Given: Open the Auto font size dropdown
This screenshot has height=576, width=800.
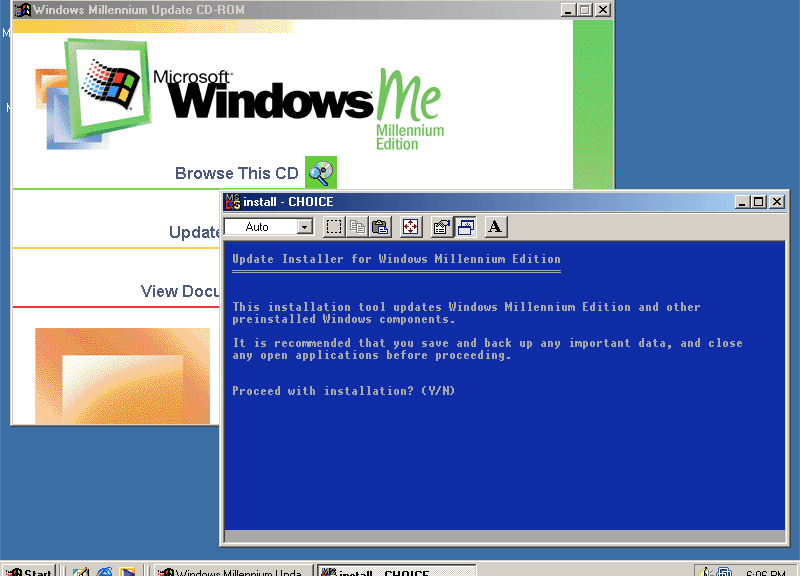Looking at the screenshot, I should pyautogui.click(x=305, y=227).
